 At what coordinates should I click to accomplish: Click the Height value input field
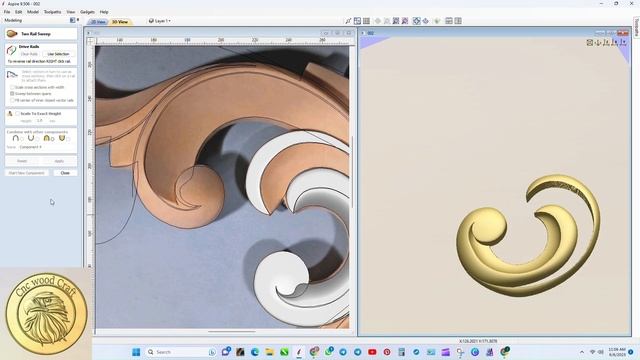41,121
